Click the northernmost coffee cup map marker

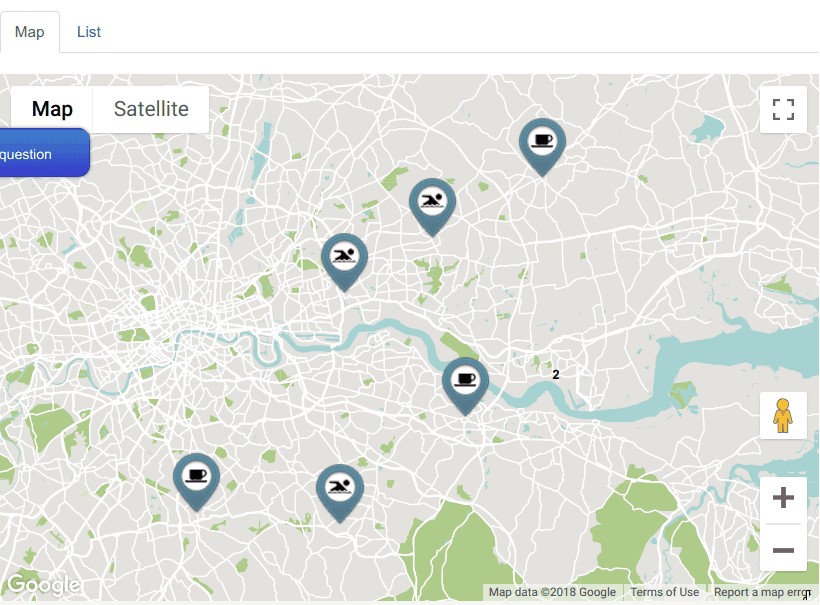[x=542, y=147]
